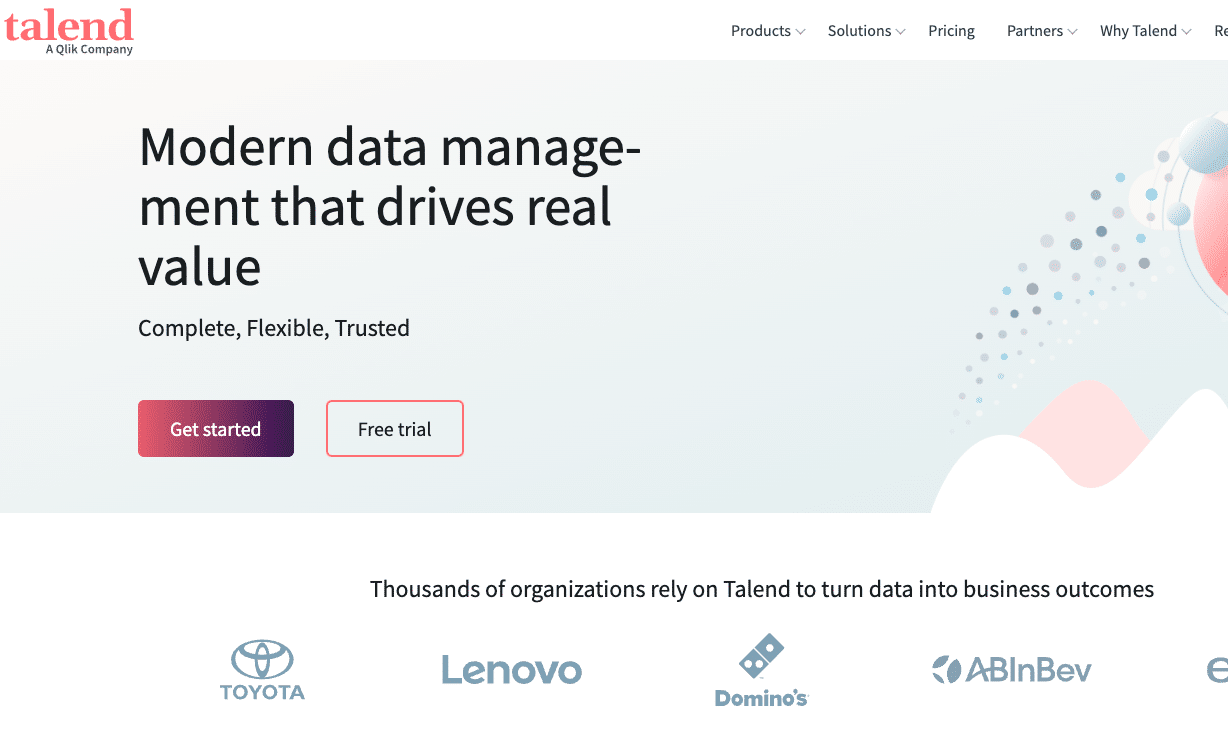Viewport: 1228px width, 733px height.
Task: Select the ABInBev customer logo
Action: 1011,669
